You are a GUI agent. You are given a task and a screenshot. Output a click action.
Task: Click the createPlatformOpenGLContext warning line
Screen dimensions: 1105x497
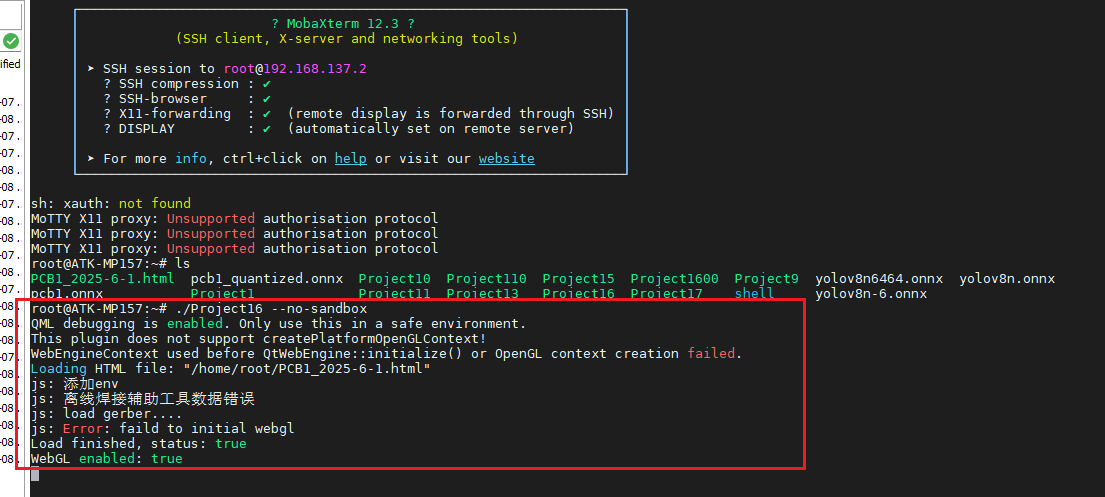point(259,338)
